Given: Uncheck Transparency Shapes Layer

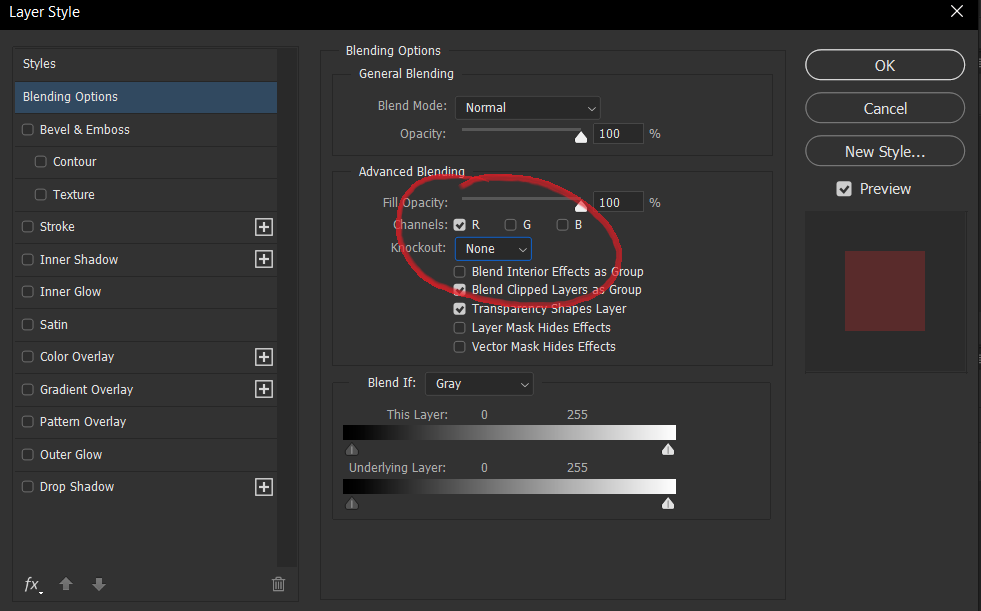Looking at the screenshot, I should [460, 309].
